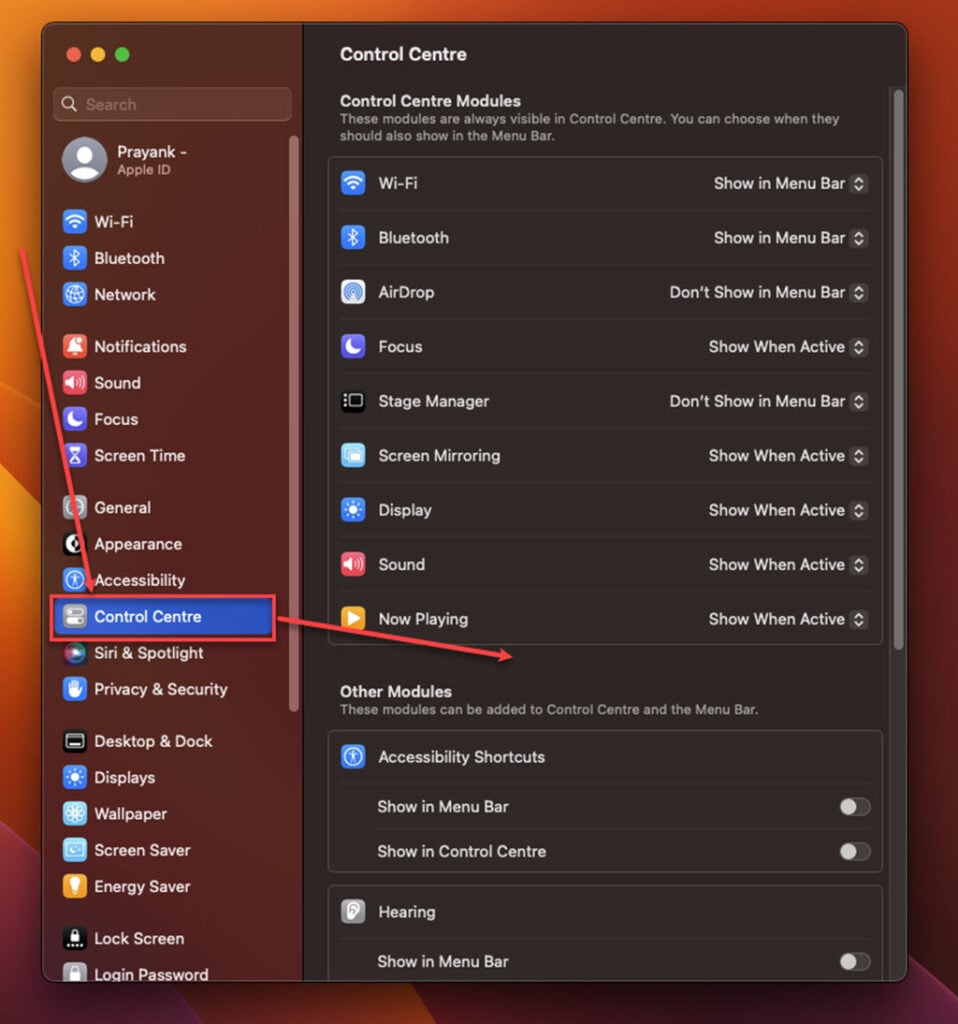Click the Wi-Fi icon in the sidebar
This screenshot has height=1024, width=958.
tap(74, 221)
